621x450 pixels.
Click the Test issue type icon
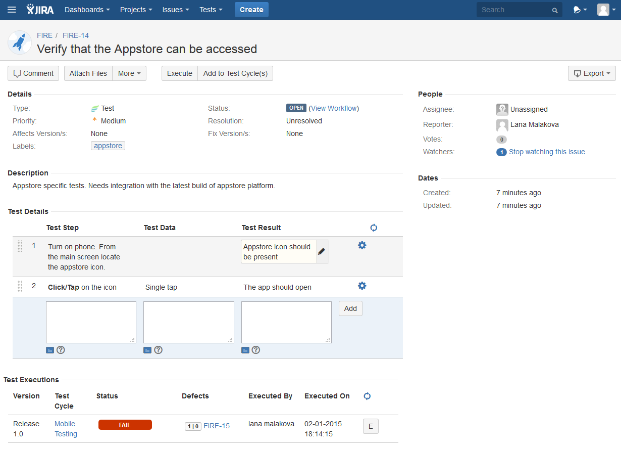(95, 109)
